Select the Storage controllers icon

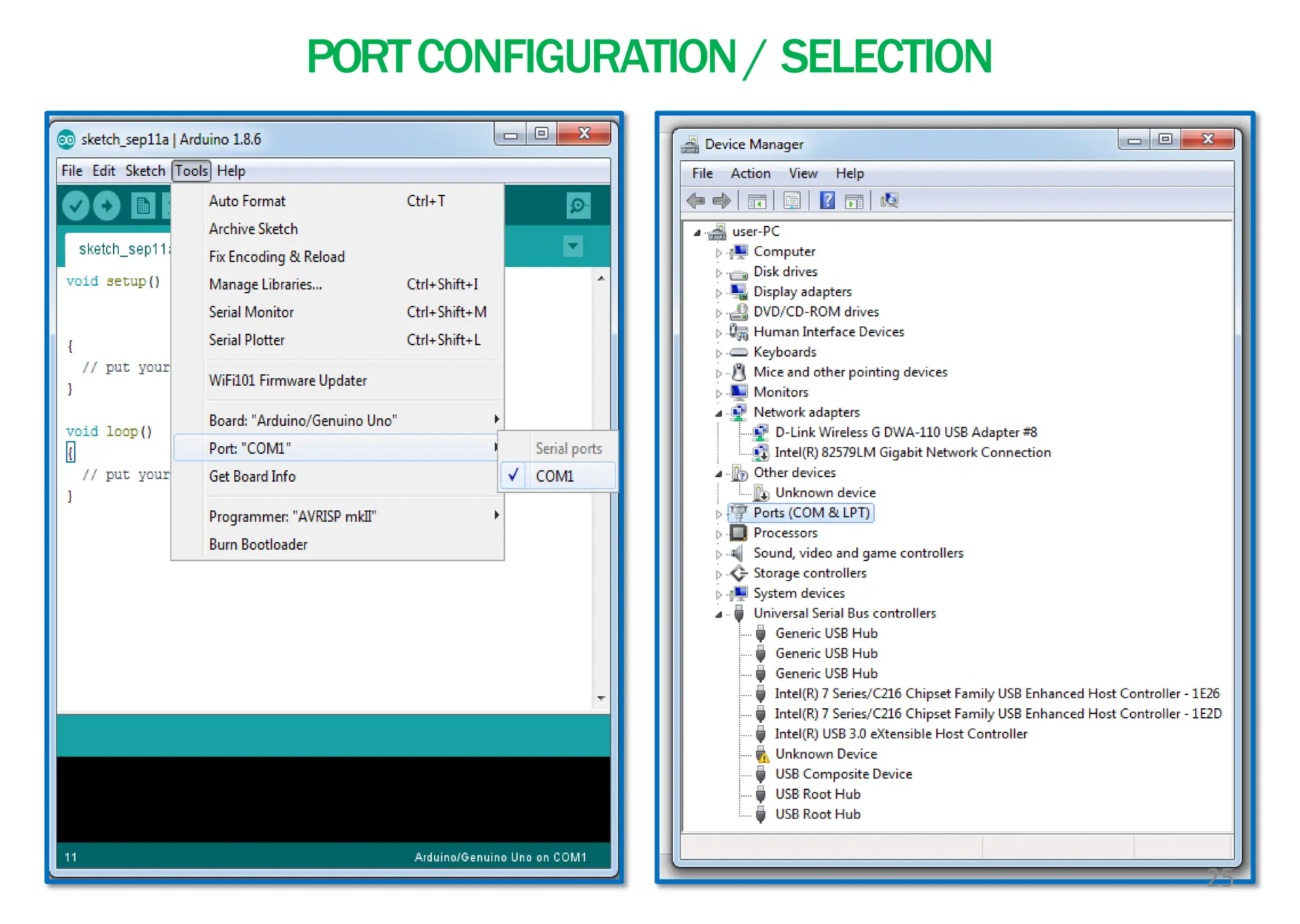(x=738, y=574)
